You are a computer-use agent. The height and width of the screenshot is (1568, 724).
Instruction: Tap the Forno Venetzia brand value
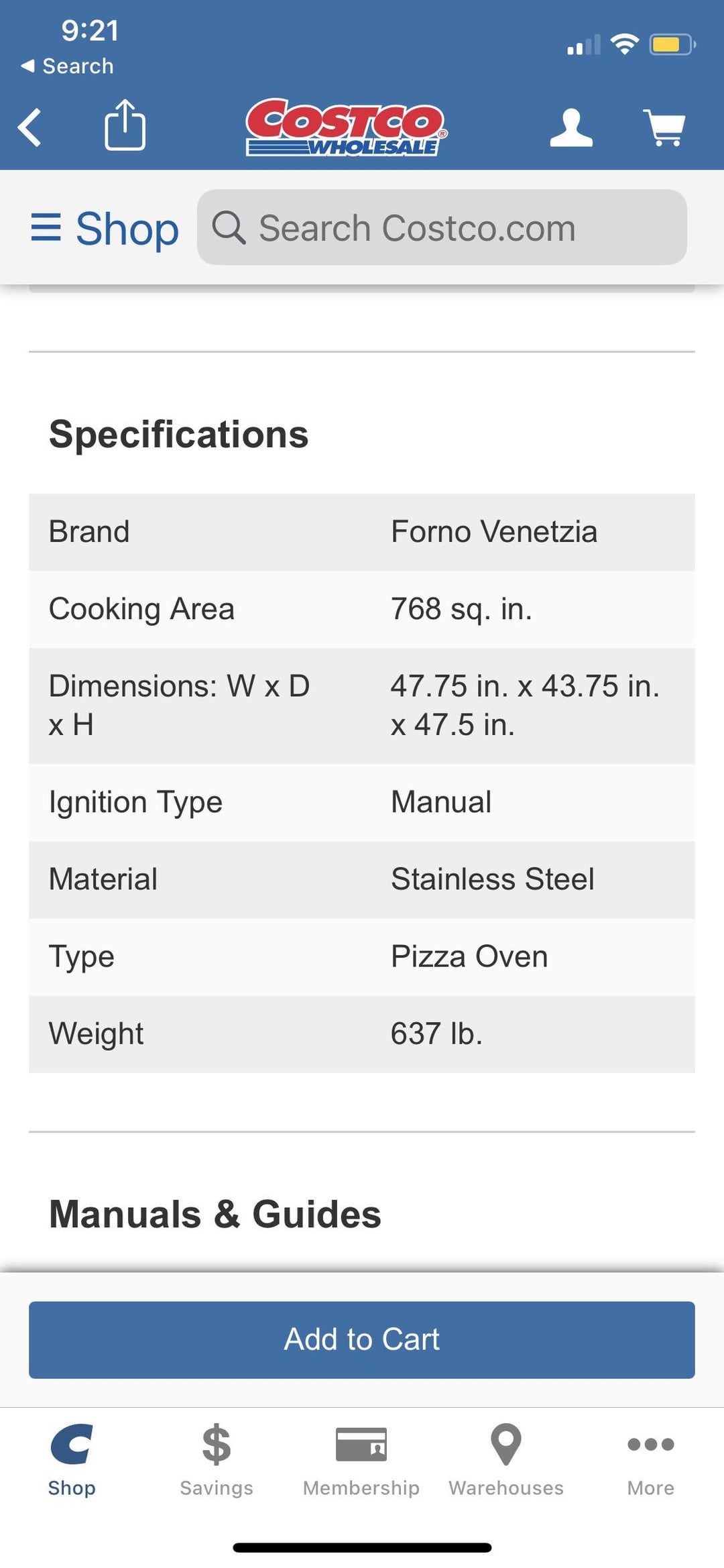coord(494,532)
